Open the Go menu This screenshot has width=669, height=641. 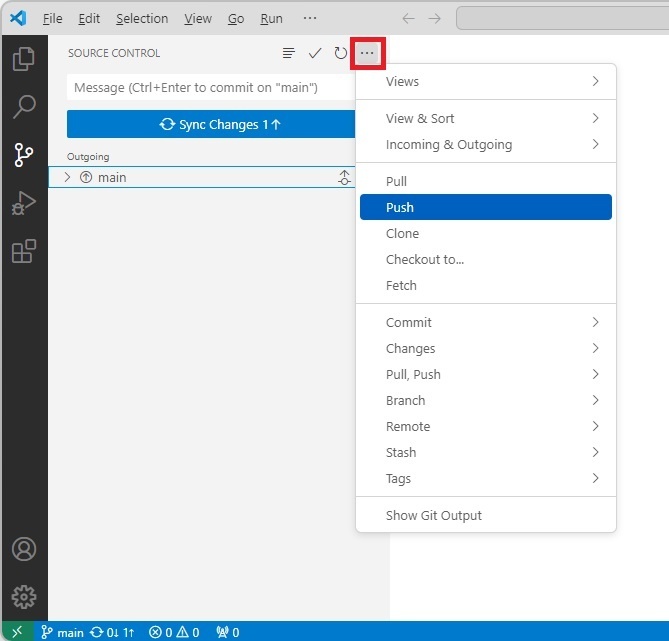236,18
